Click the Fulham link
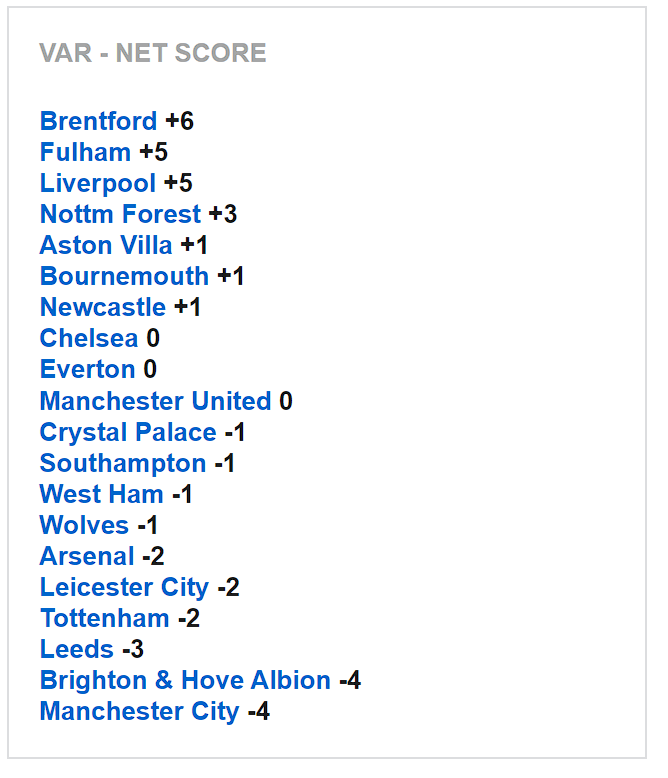Viewport: 668px width, 778px height. pos(85,152)
